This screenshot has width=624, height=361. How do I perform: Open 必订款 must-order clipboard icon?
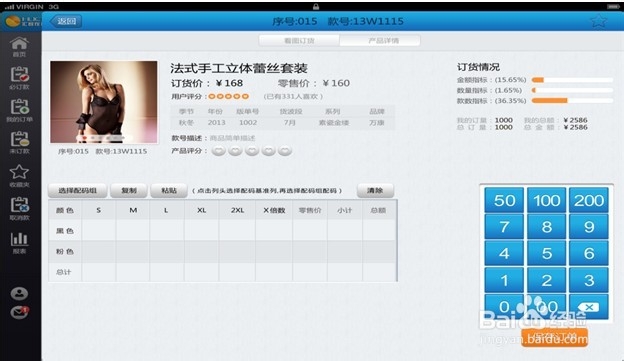coord(19,78)
